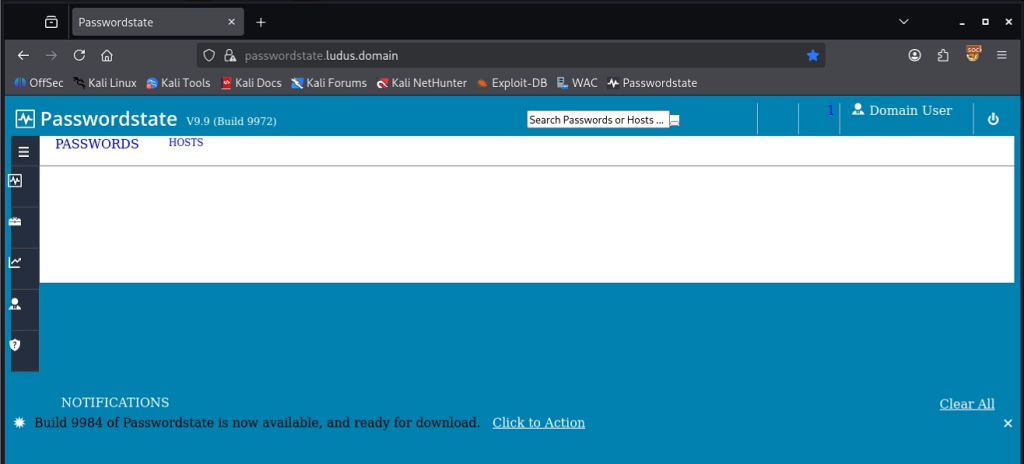The height and width of the screenshot is (464, 1024).
Task: Switch to the PASSWORDS tab
Action: (x=97, y=144)
